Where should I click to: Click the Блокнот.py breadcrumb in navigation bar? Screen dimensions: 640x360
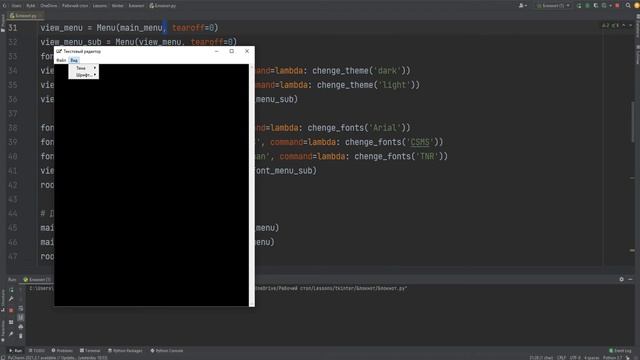click(x=163, y=6)
